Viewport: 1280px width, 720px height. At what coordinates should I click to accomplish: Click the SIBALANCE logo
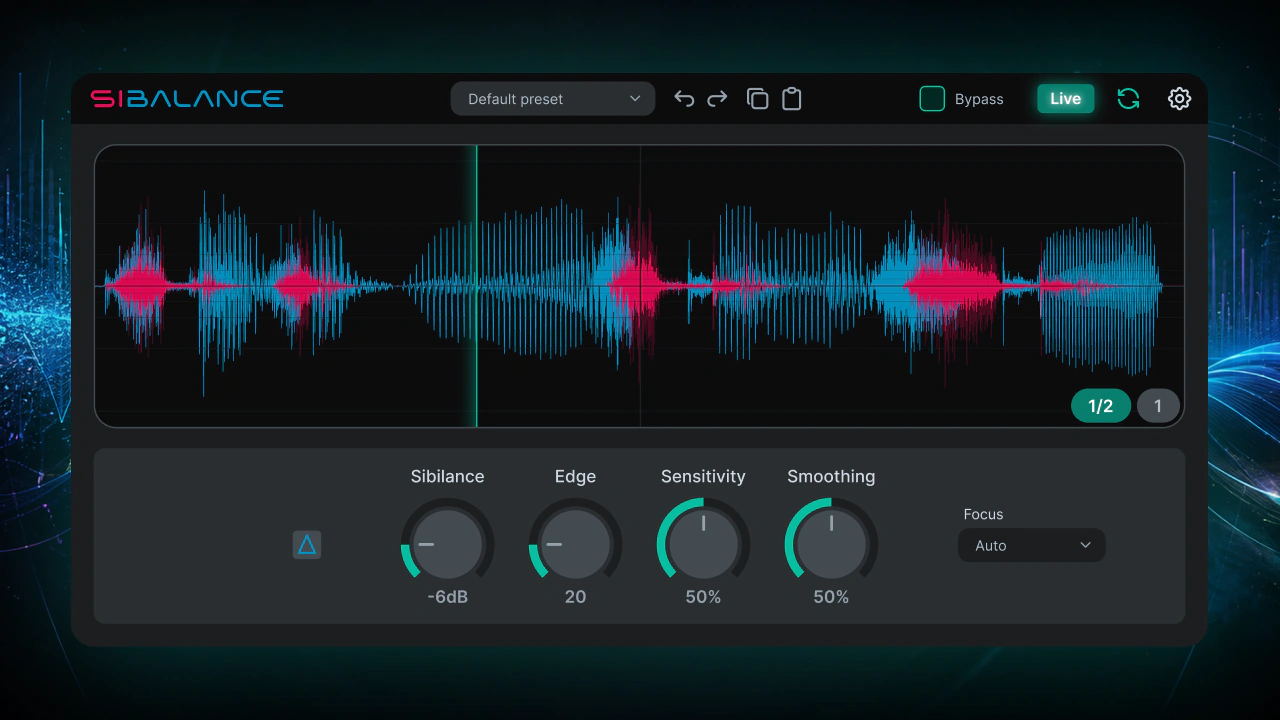point(187,99)
